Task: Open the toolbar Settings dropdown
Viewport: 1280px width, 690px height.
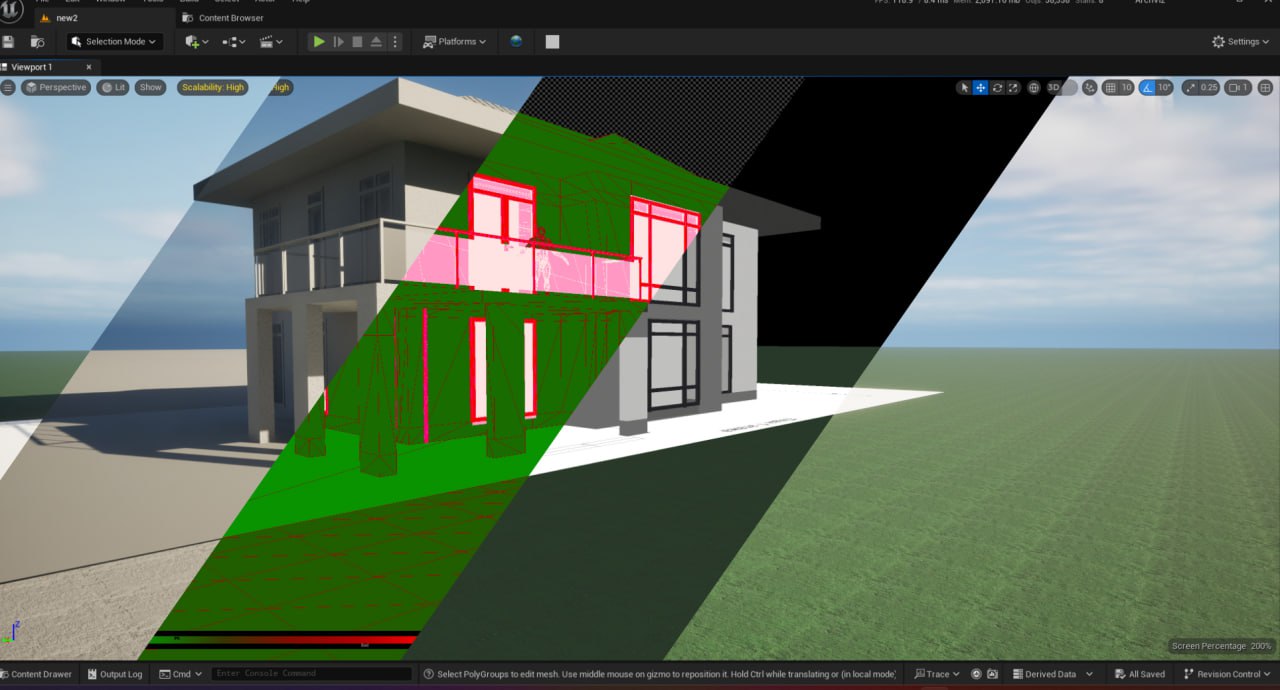Action: tap(1240, 42)
